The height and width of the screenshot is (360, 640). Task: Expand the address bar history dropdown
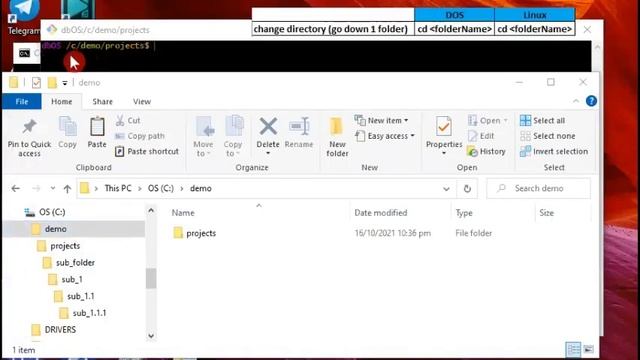click(446, 189)
